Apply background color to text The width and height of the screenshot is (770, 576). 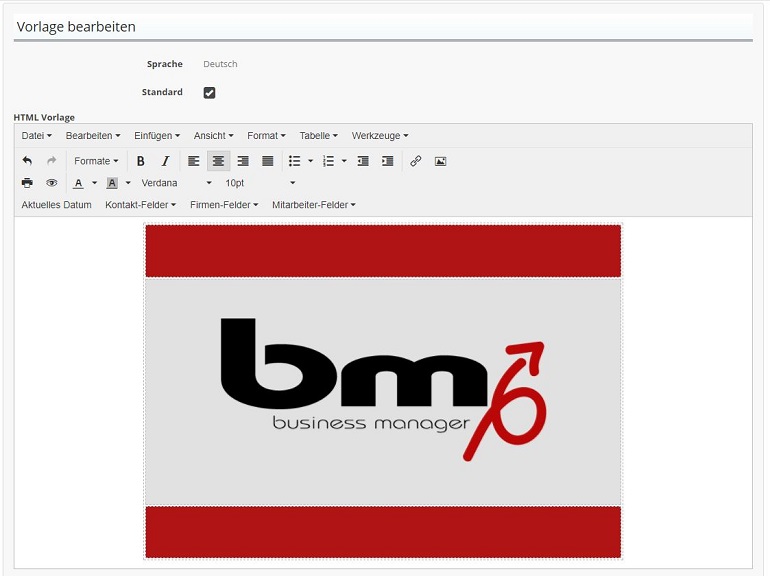click(112, 183)
